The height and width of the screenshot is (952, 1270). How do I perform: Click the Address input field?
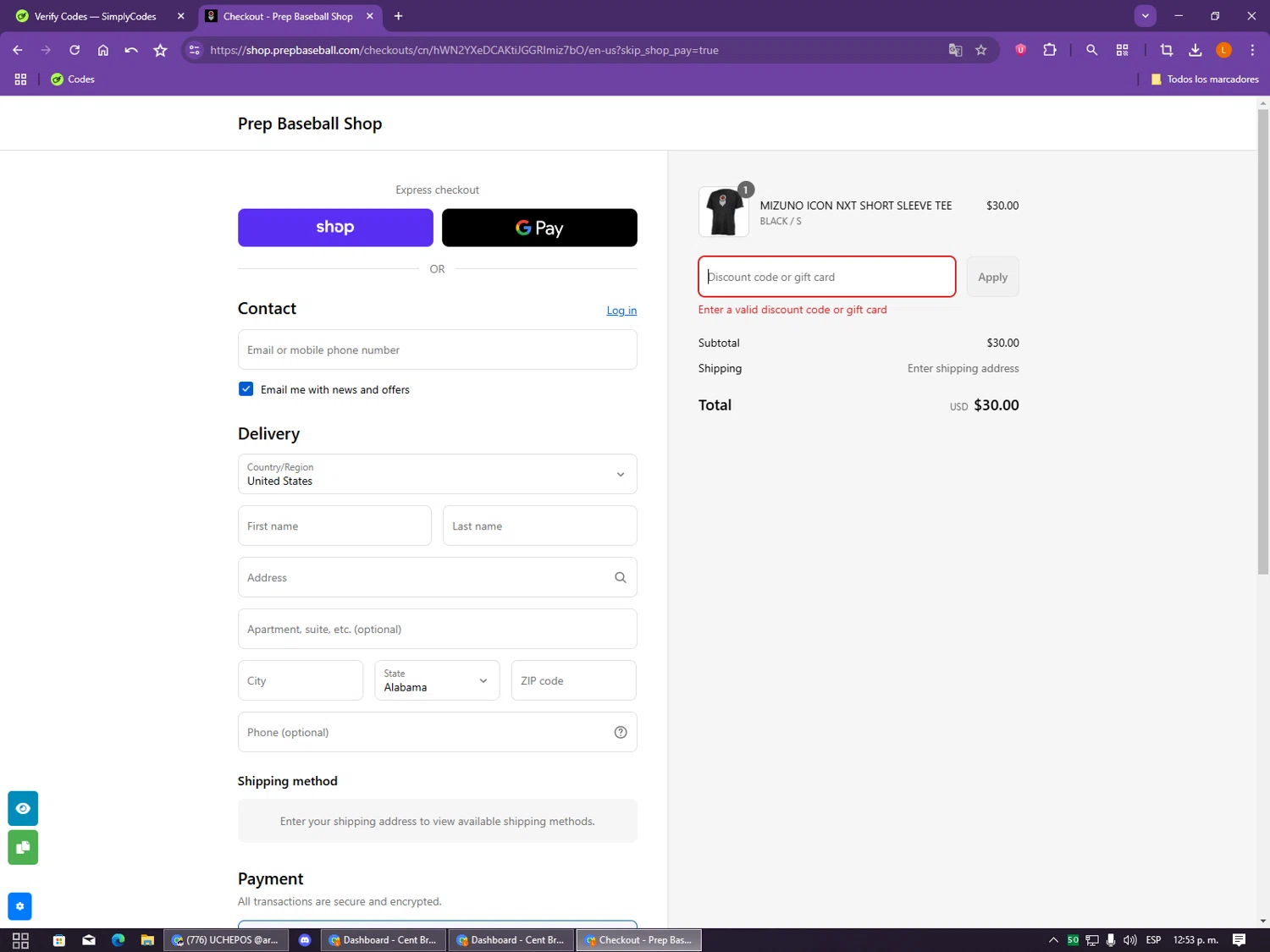coord(437,577)
